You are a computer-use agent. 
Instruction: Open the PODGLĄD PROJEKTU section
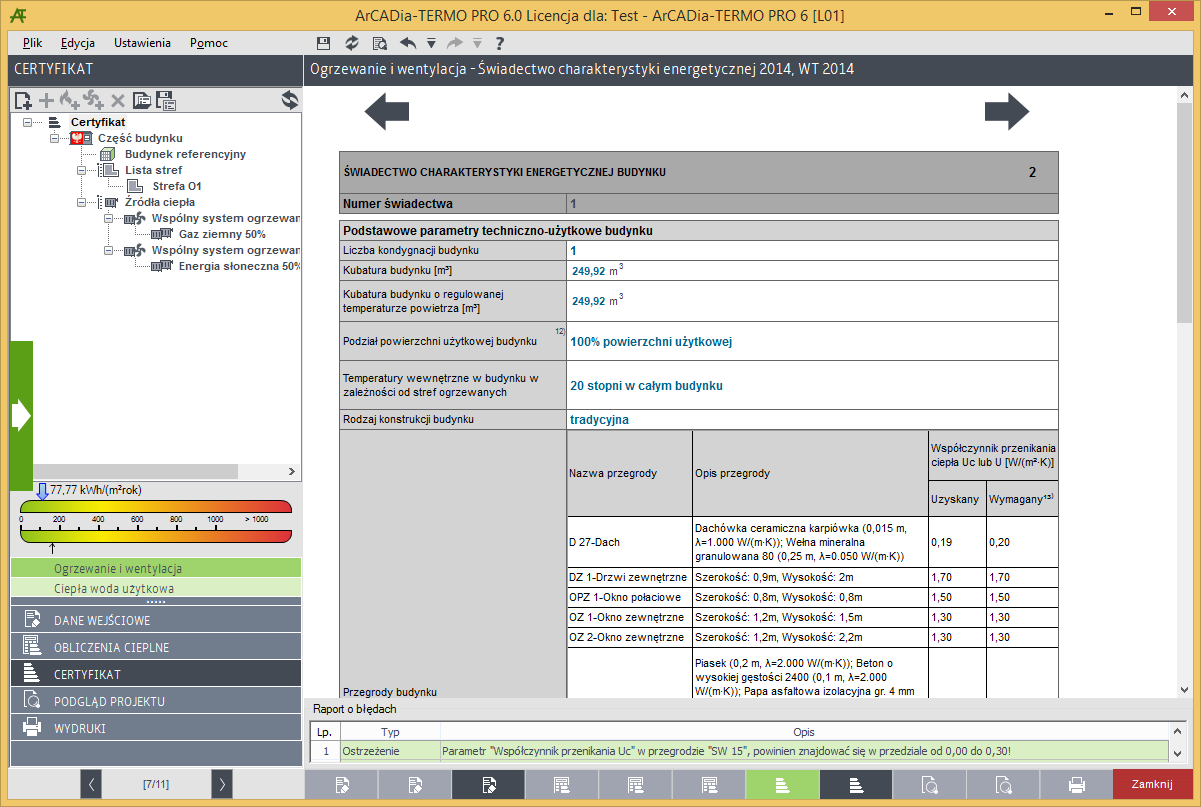[x=156, y=701]
